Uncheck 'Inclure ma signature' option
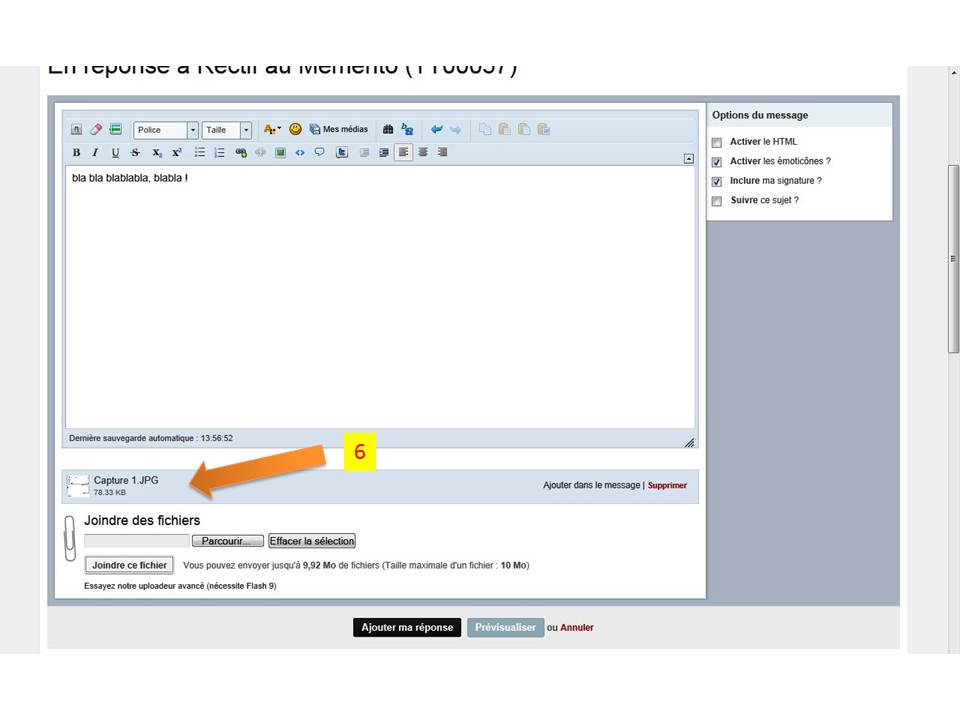The image size is (960, 720). pos(716,182)
